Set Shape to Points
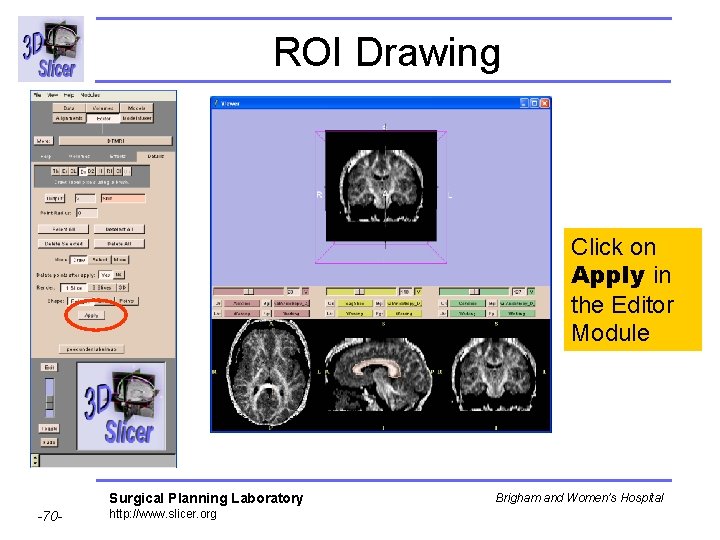The width and height of the screenshot is (720, 540). (126, 301)
